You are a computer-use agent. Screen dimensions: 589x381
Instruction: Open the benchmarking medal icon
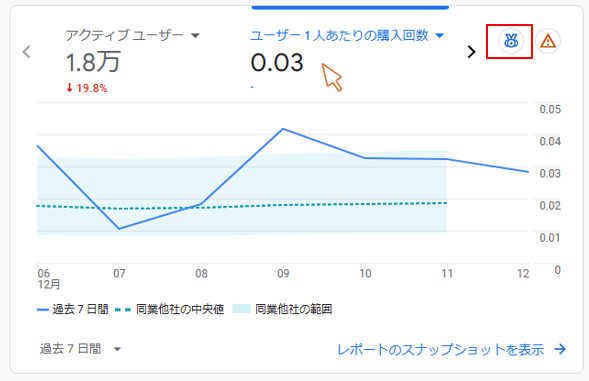[510, 41]
